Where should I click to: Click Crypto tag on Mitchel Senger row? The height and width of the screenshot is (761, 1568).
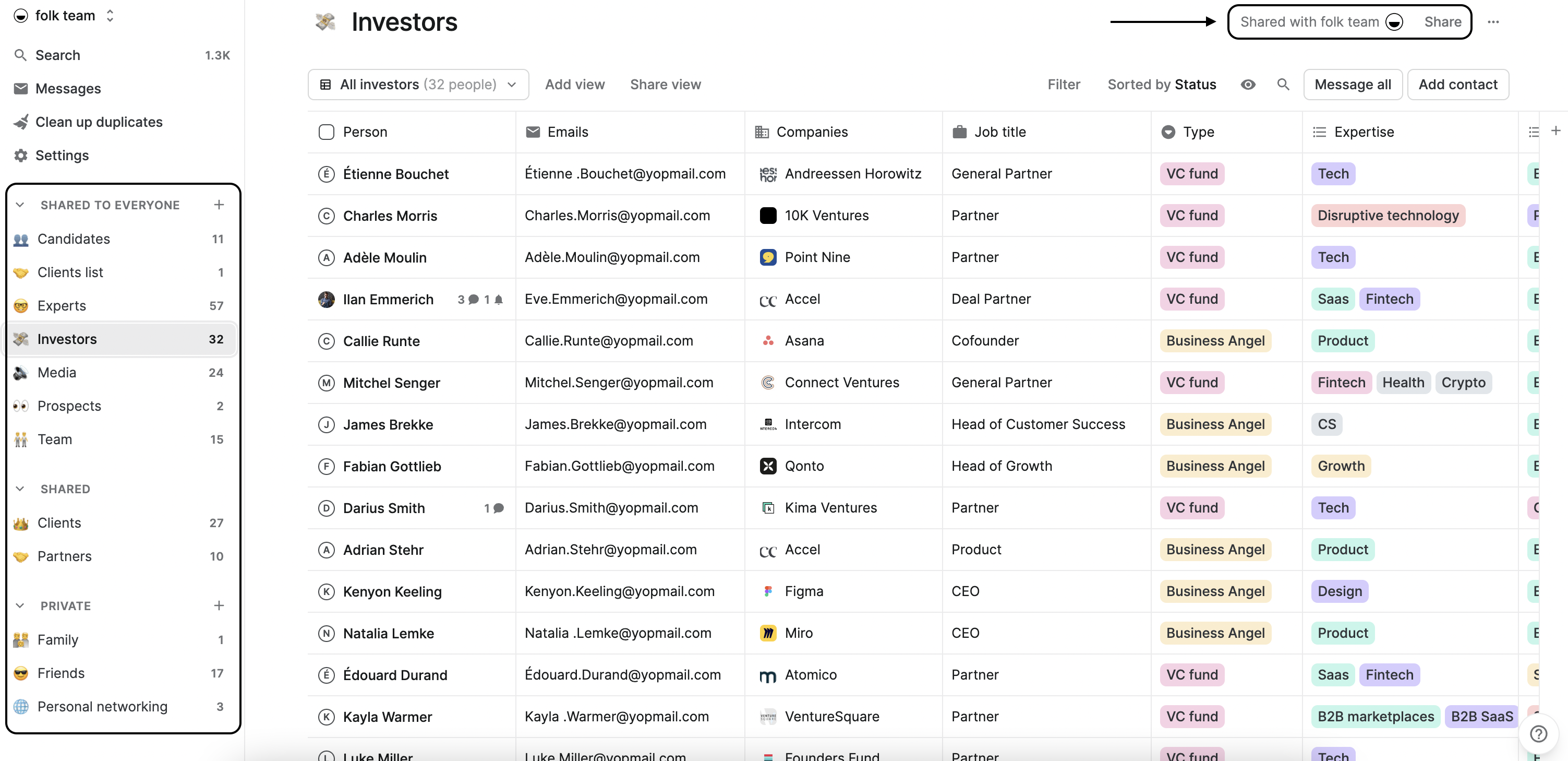coord(1463,382)
